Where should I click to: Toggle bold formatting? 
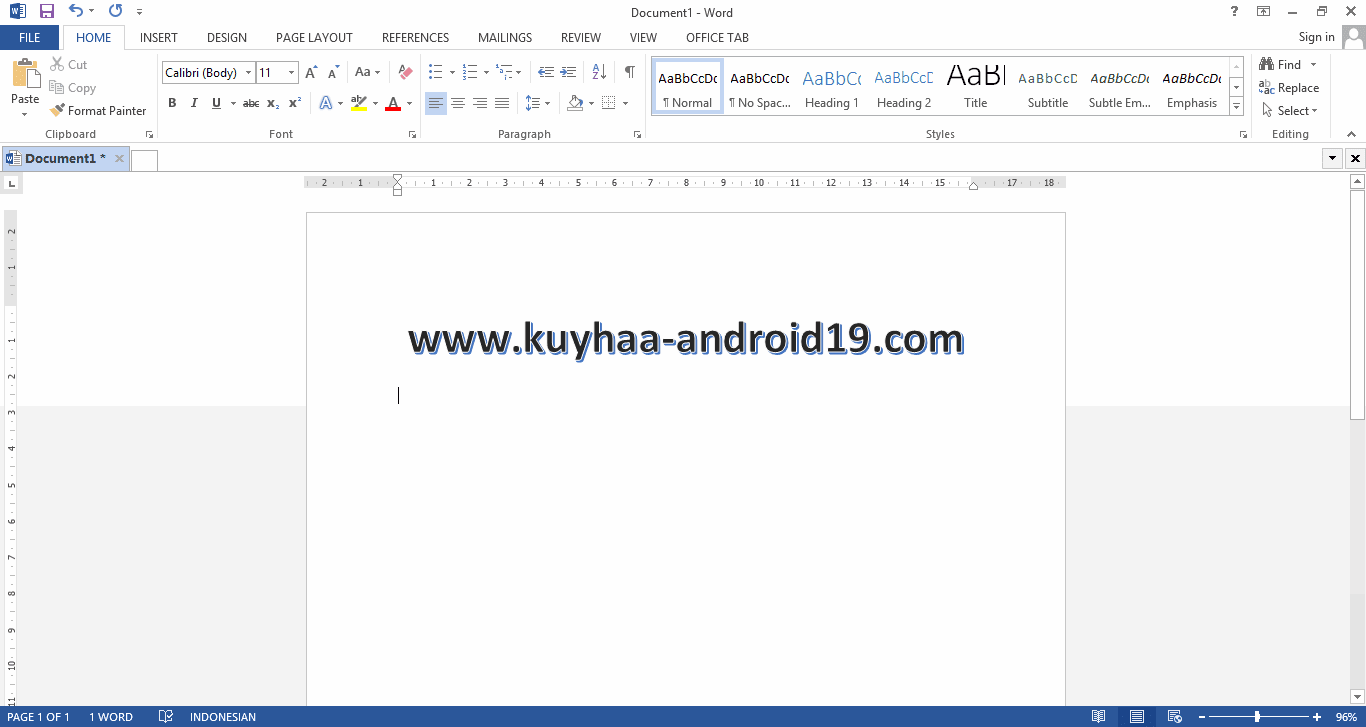tap(172, 103)
